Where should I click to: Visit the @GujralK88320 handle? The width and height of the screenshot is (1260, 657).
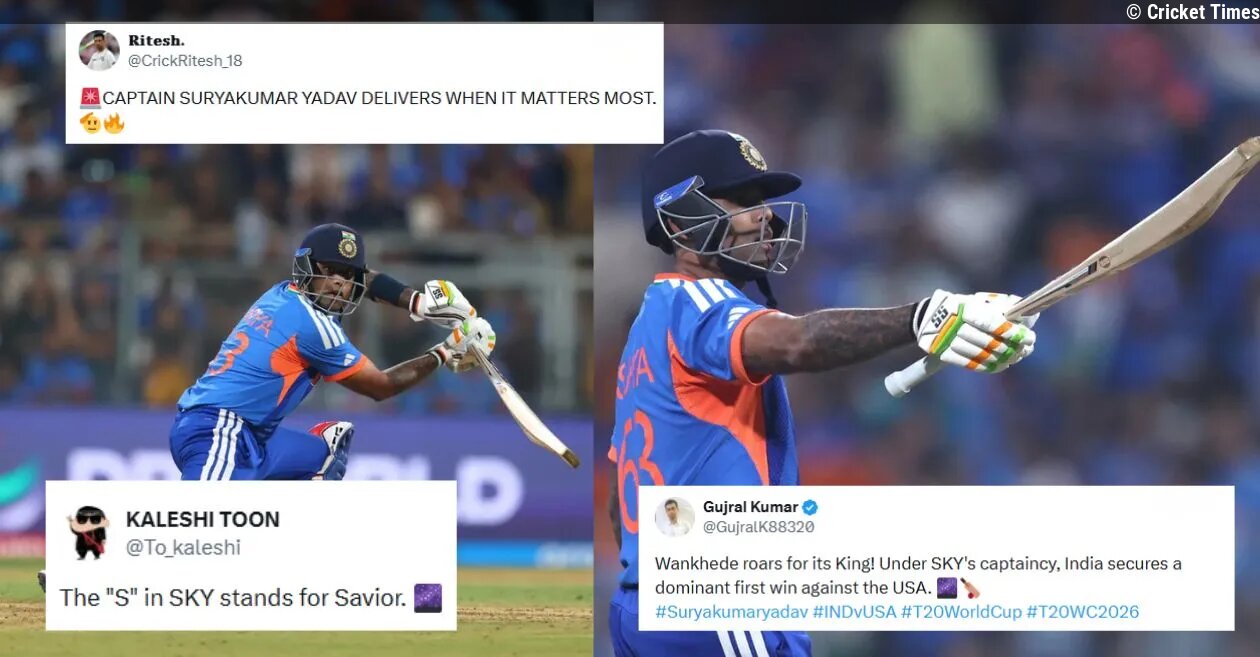(759, 527)
